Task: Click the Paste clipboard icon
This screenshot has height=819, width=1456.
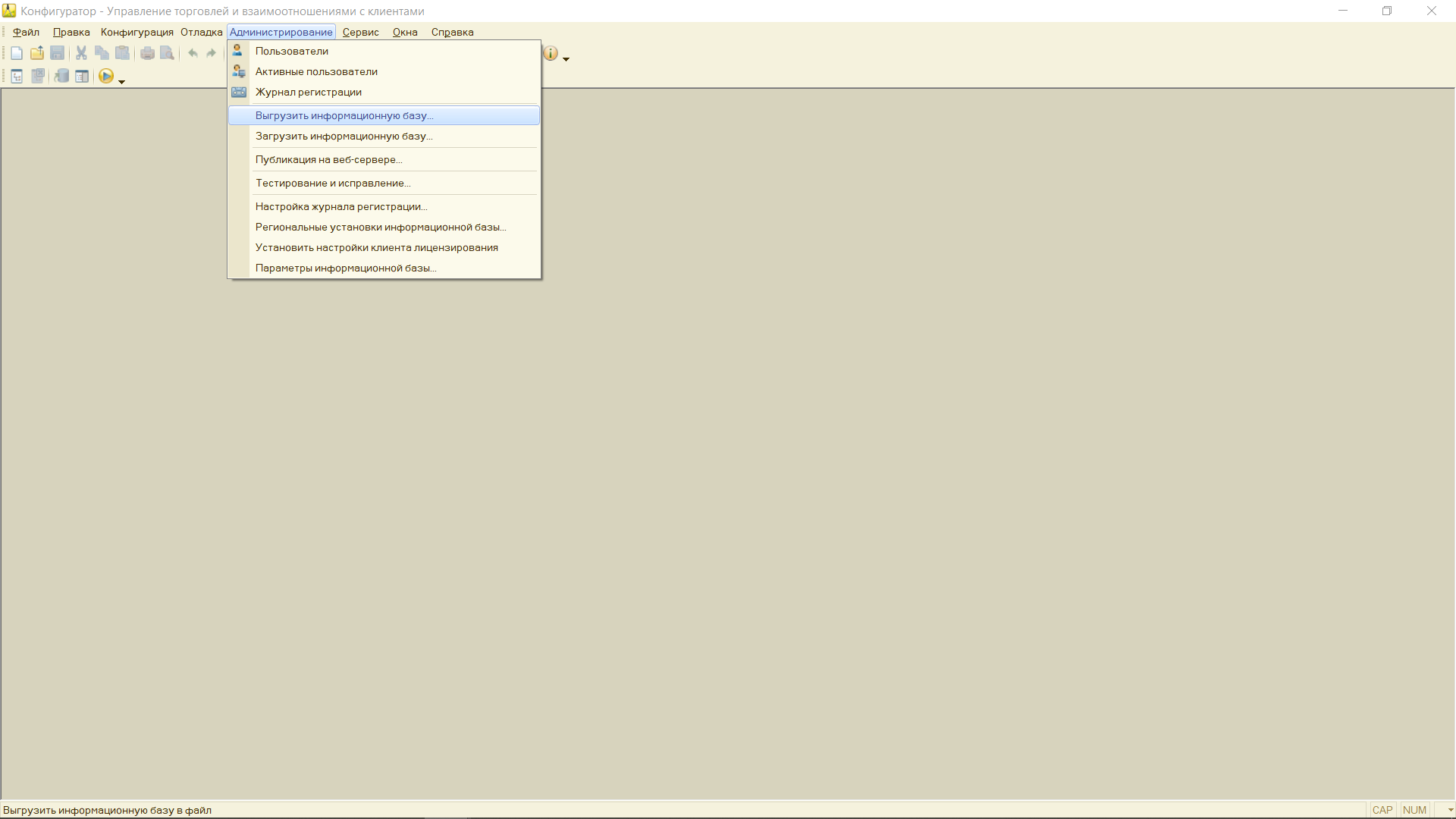Action: coord(122,53)
